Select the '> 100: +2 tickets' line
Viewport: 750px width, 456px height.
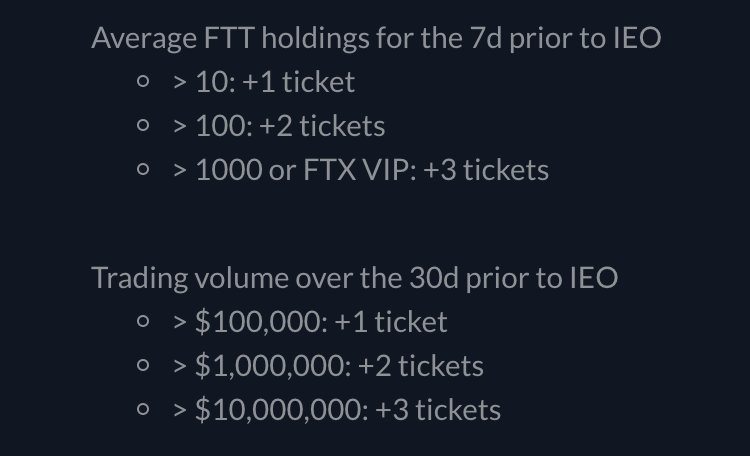click(279, 126)
